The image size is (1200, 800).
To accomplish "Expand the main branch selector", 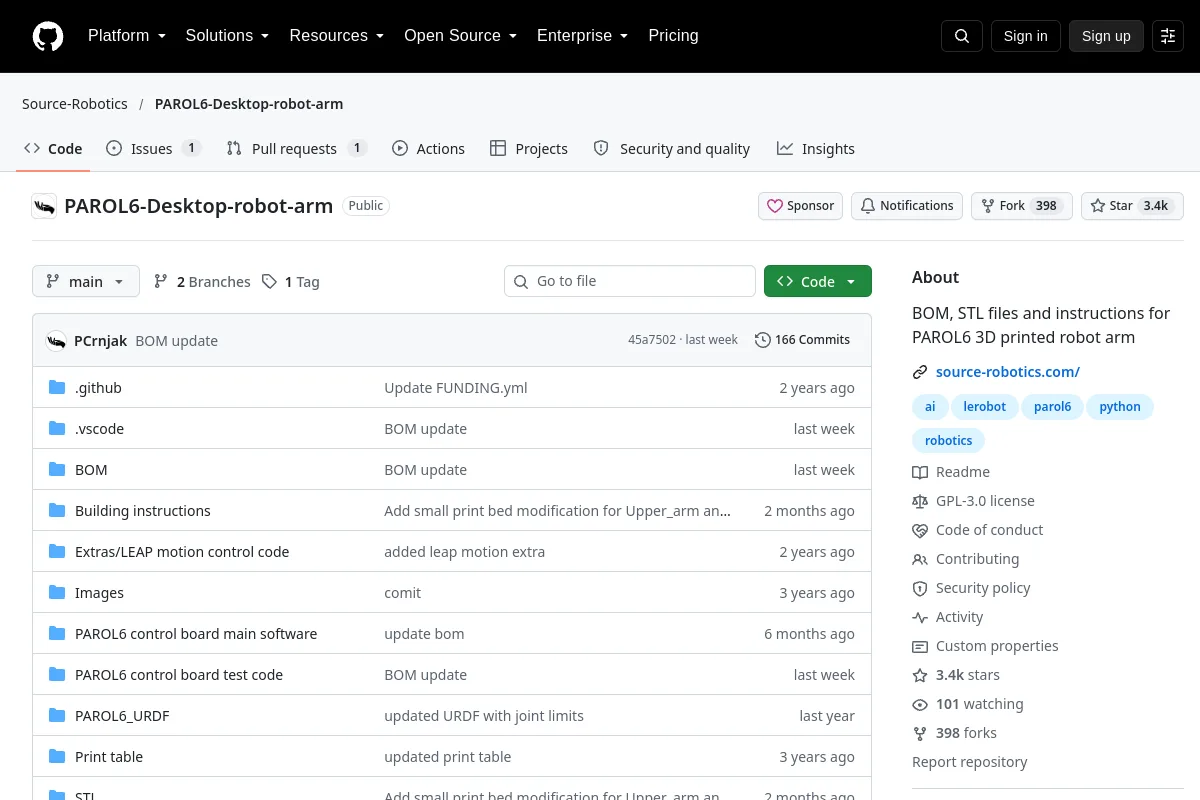I will click(86, 282).
